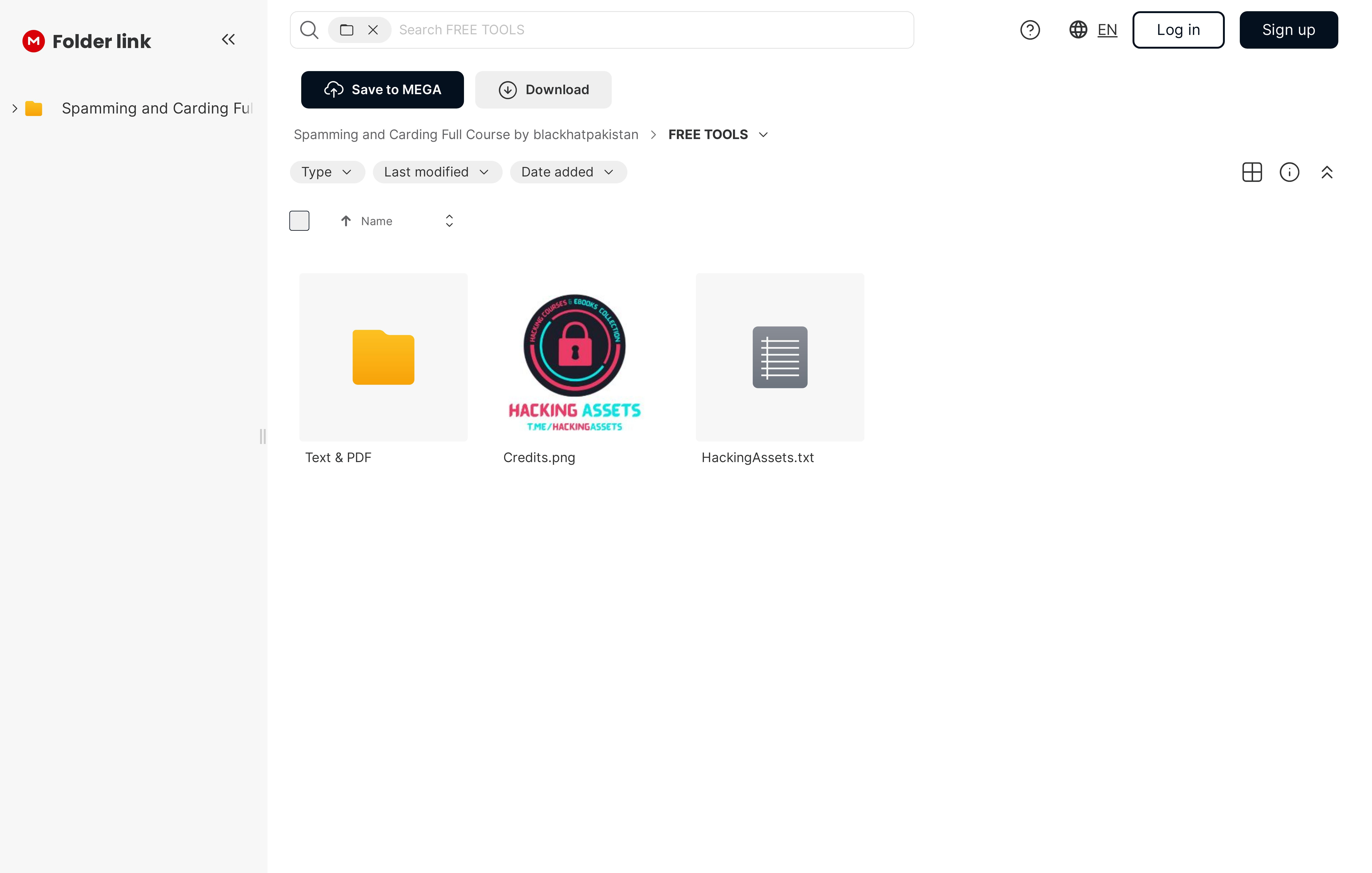Click the Log in button
This screenshot has height=873, width=1372.
(x=1178, y=30)
